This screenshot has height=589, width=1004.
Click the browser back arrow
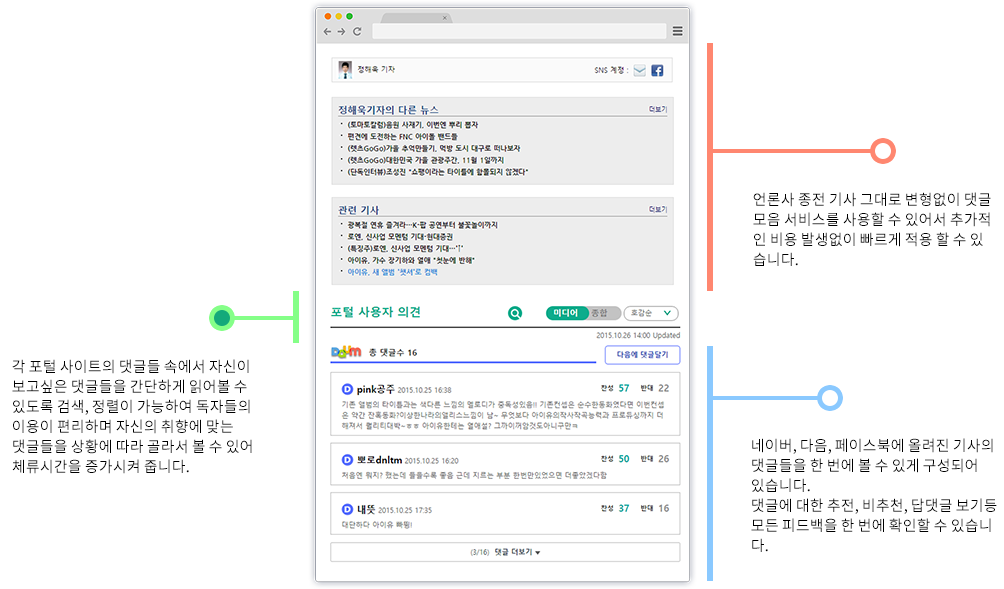327,32
